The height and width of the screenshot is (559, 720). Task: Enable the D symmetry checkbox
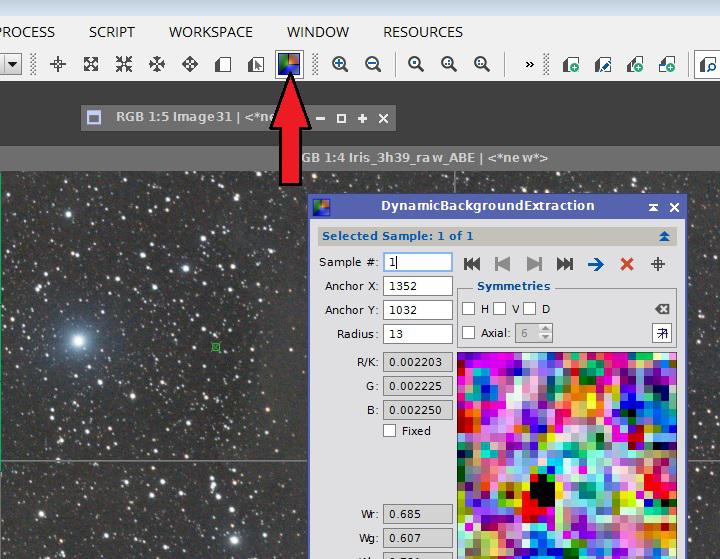[530, 309]
